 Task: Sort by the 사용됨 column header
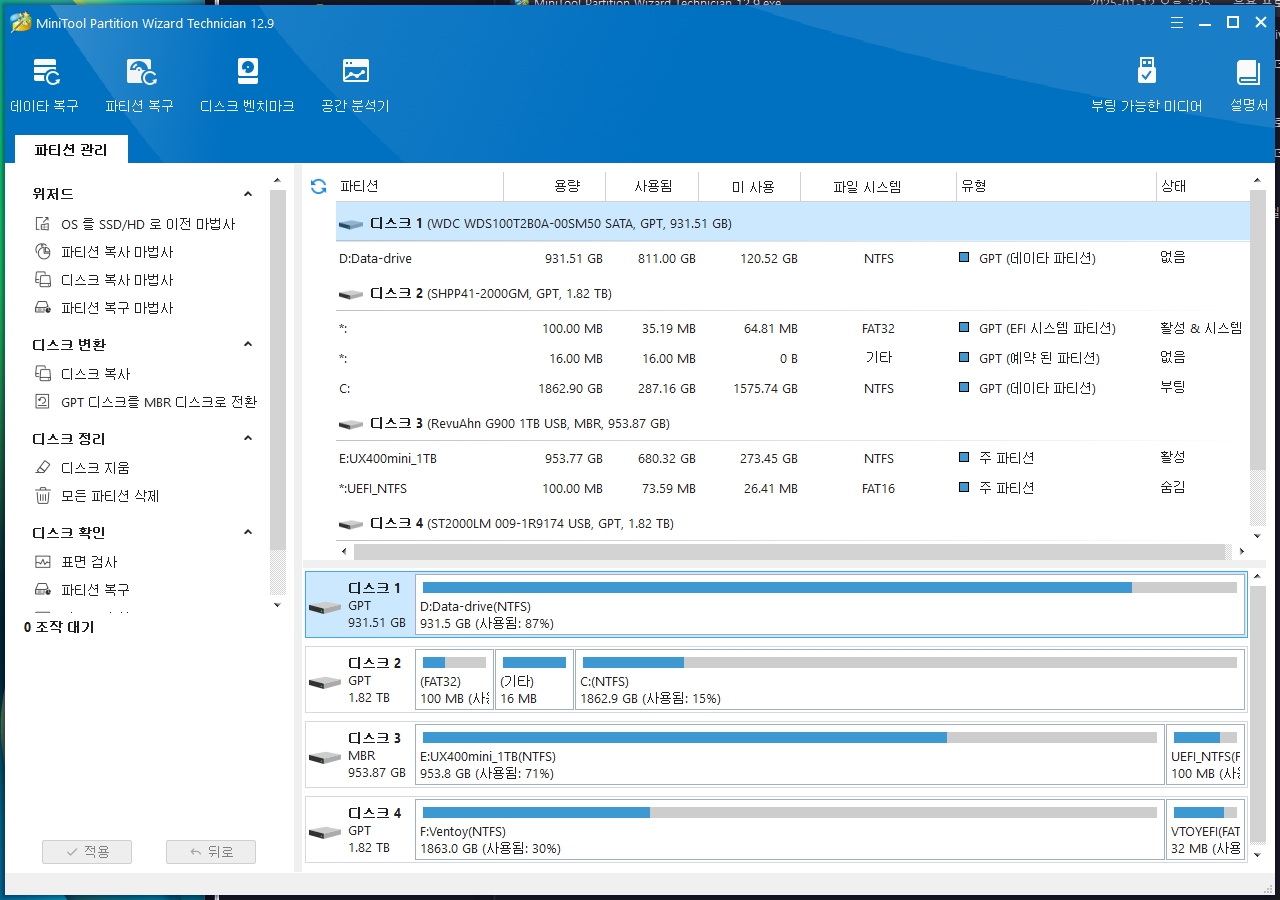pos(653,187)
